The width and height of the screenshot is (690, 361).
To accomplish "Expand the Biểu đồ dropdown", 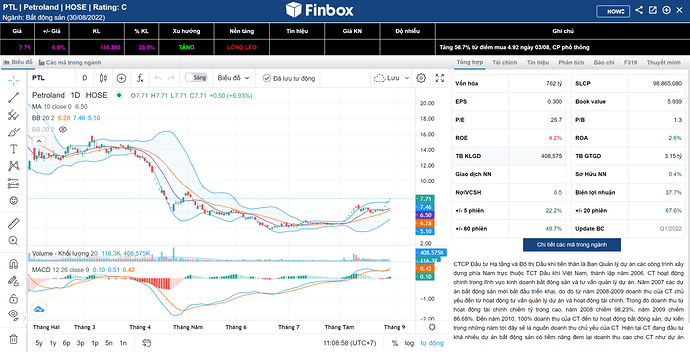I will click(233, 78).
